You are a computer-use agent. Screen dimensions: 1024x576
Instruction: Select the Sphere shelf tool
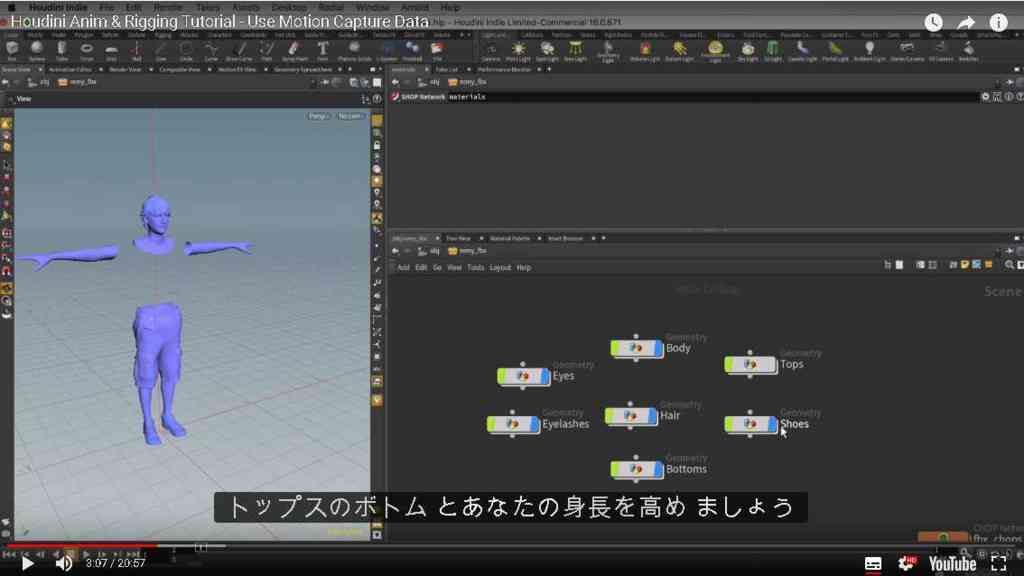point(37,50)
